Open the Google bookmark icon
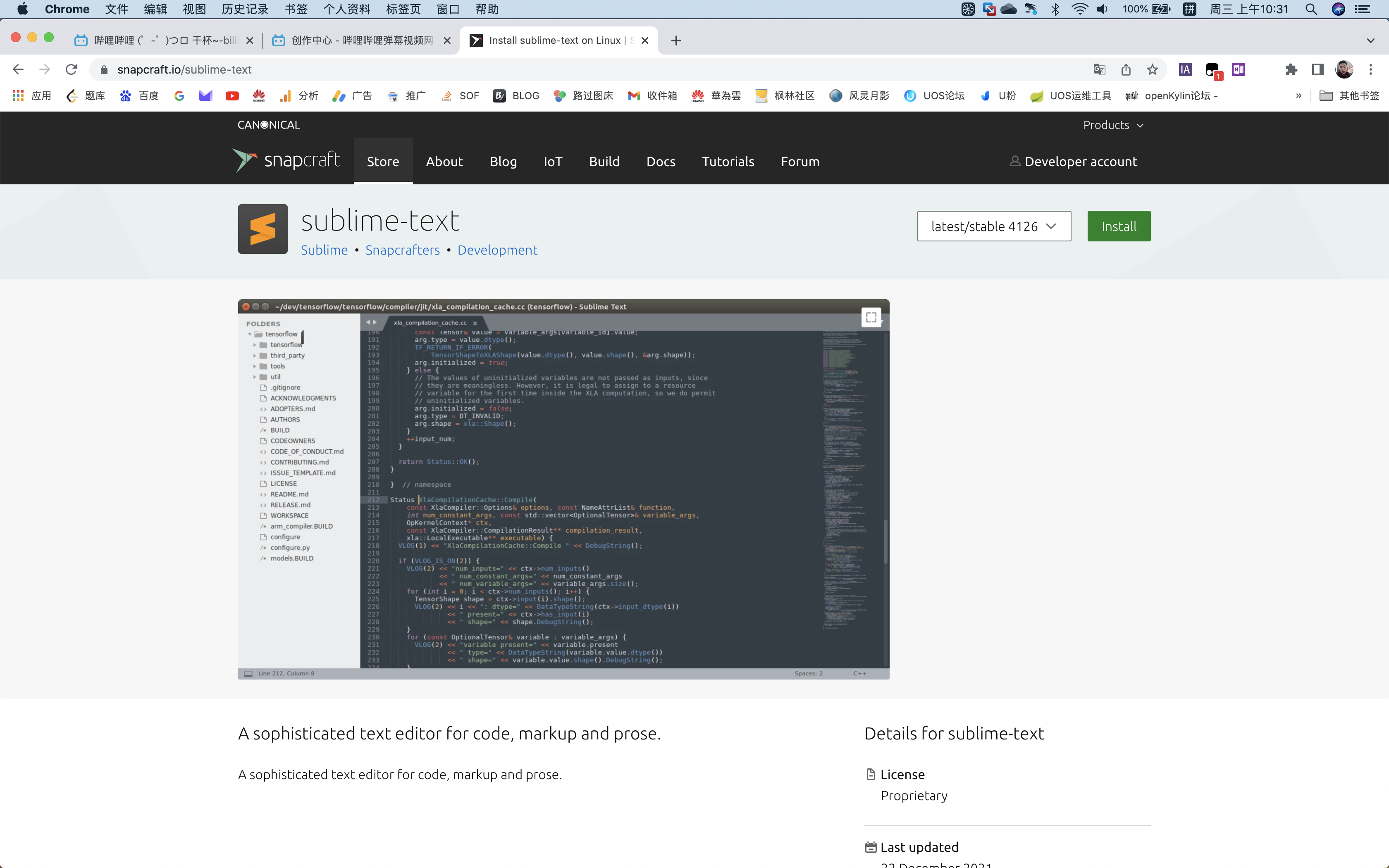Screen dimensions: 1389x868 (x=179, y=95)
